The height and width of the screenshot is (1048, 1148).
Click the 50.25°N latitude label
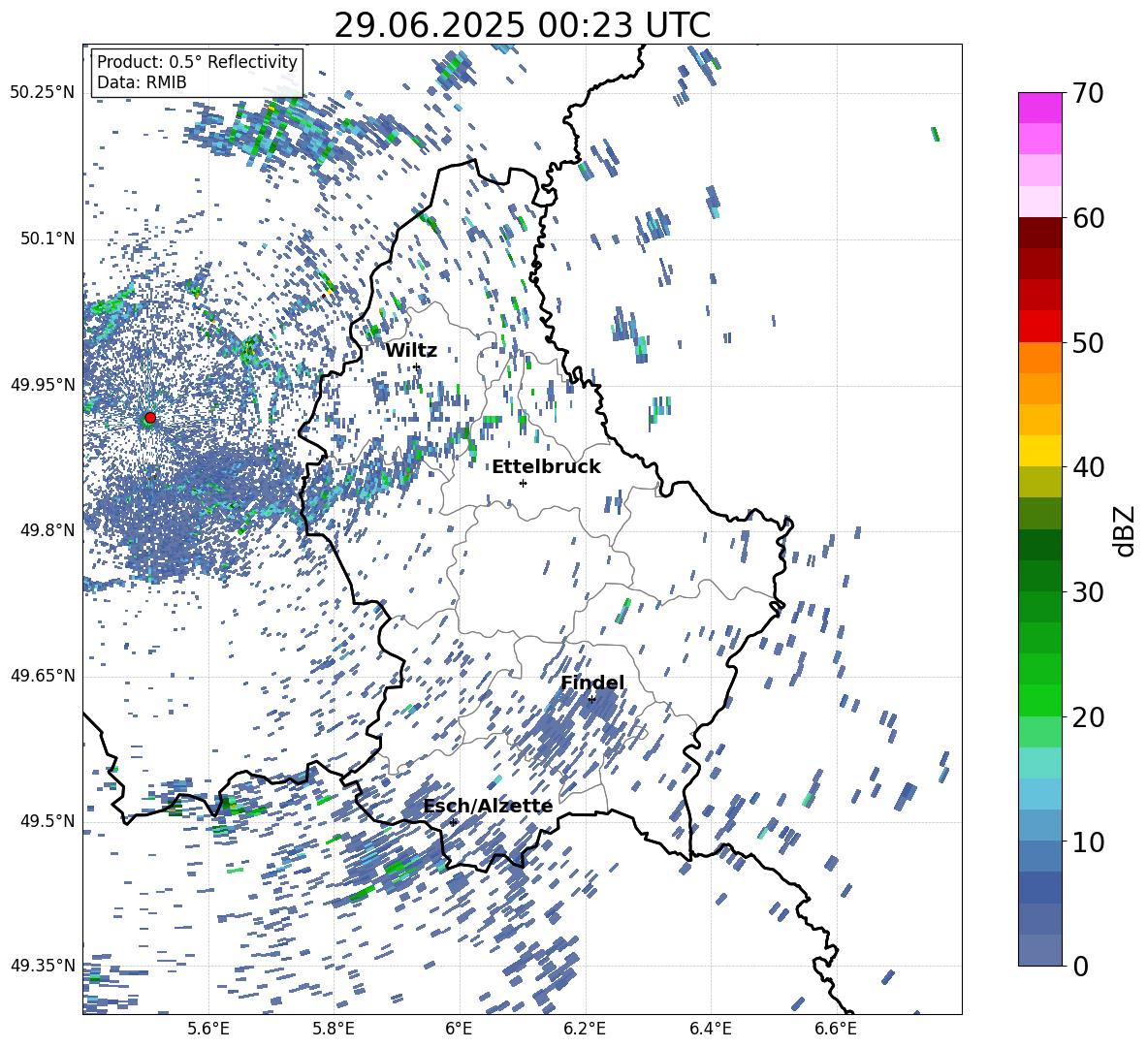[x=43, y=93]
